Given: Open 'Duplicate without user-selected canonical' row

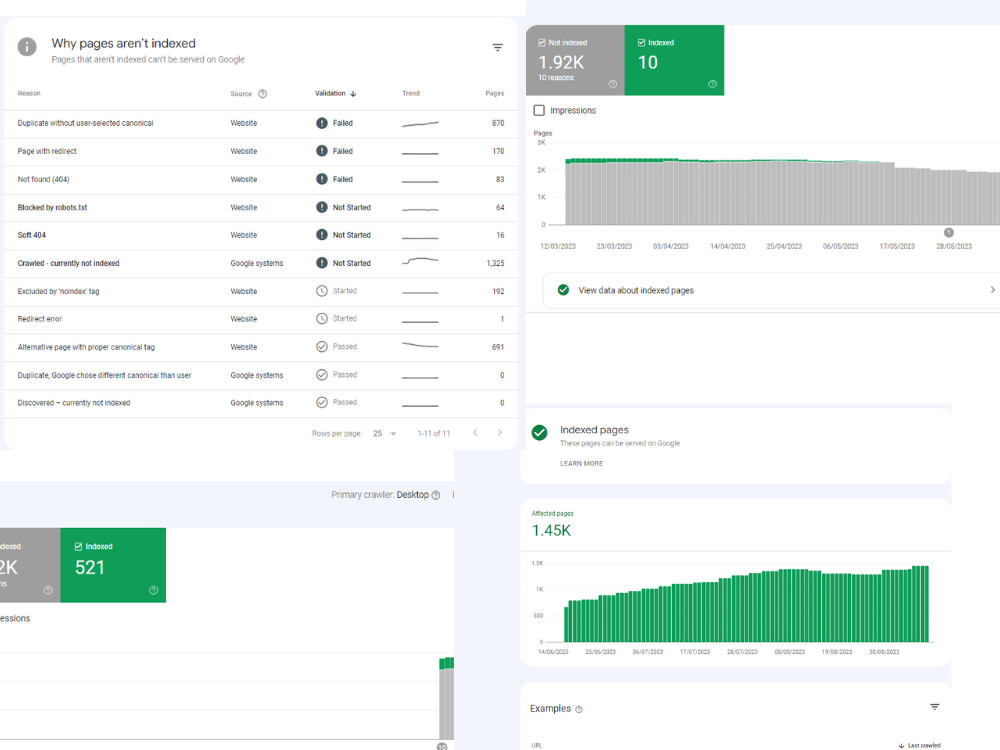Looking at the screenshot, I should click(x=260, y=123).
